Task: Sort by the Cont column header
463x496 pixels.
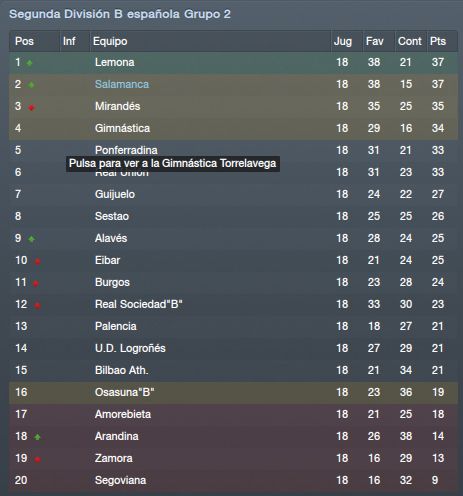Action: point(410,41)
